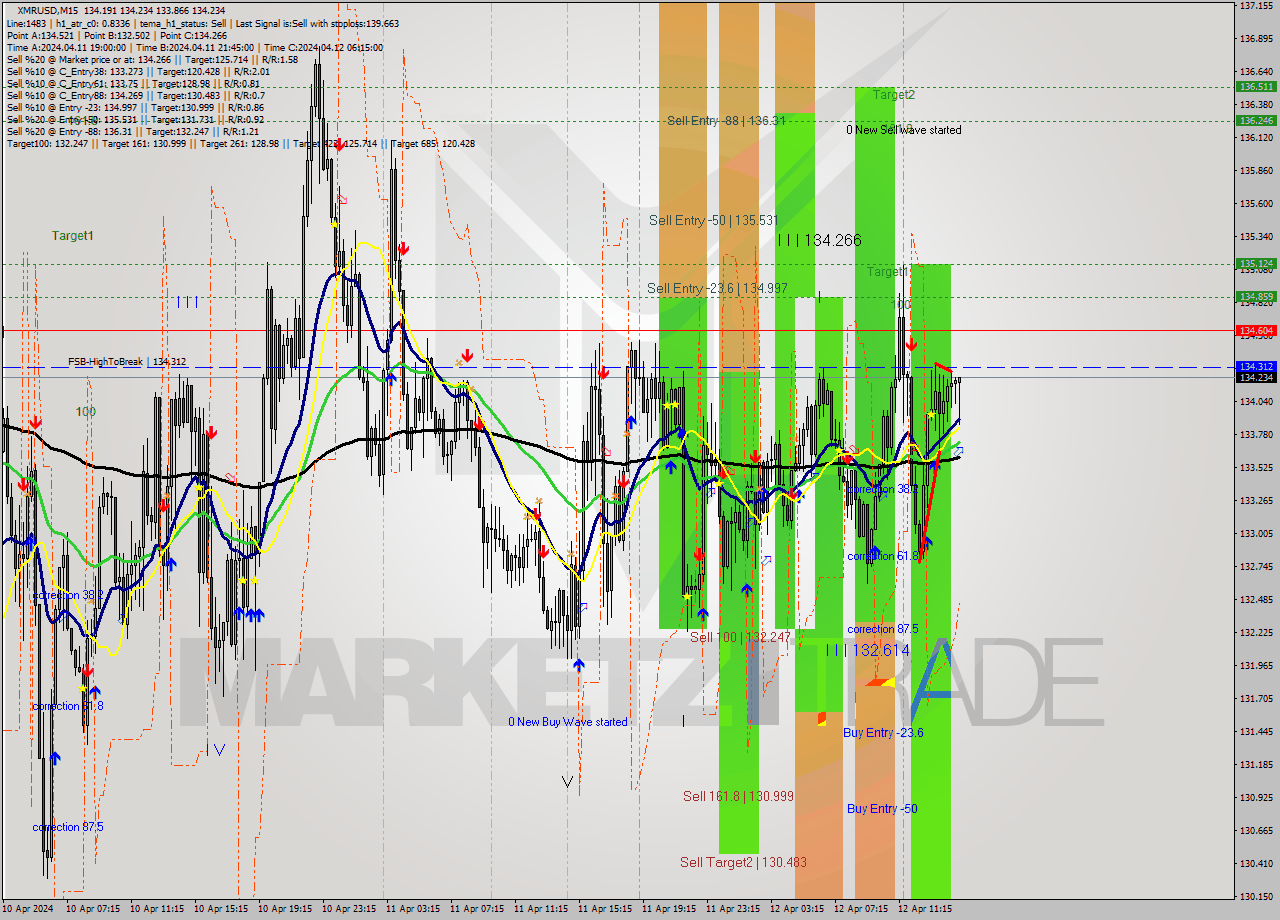Screen dimensions: 1280x920
Task: Click the '10 Apr 2024' date label
Action: (x=29, y=909)
